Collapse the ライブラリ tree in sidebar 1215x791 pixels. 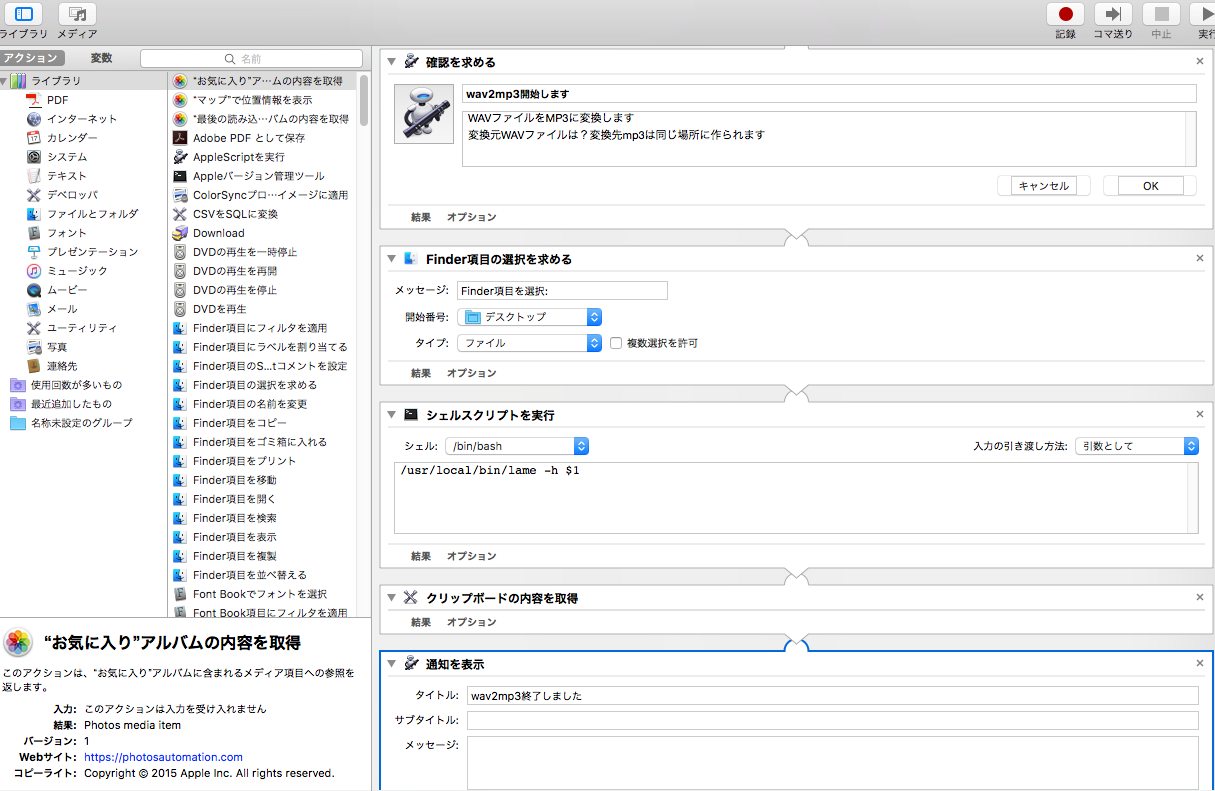tap(5, 81)
